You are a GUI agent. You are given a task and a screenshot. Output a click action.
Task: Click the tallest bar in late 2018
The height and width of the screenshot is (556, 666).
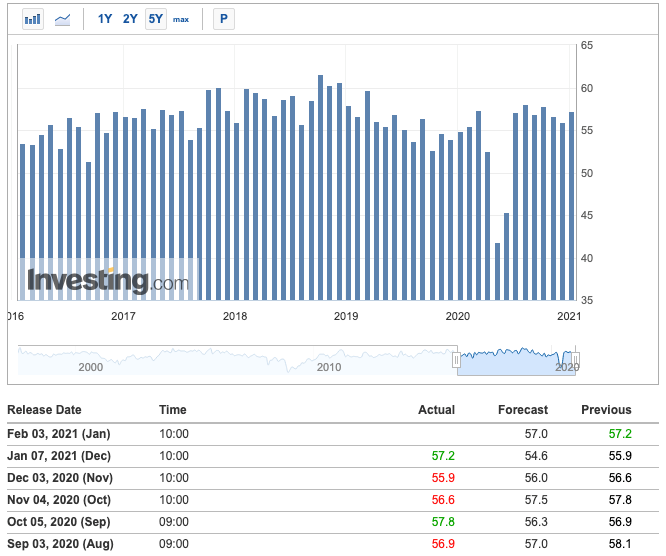(x=320, y=188)
